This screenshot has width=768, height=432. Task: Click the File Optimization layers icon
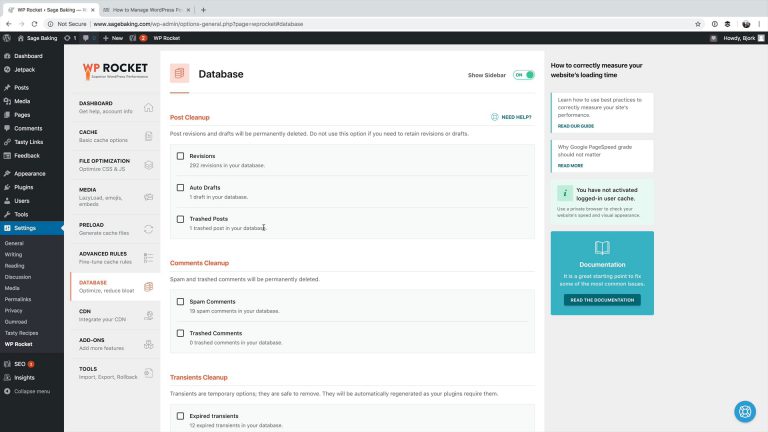click(x=148, y=165)
